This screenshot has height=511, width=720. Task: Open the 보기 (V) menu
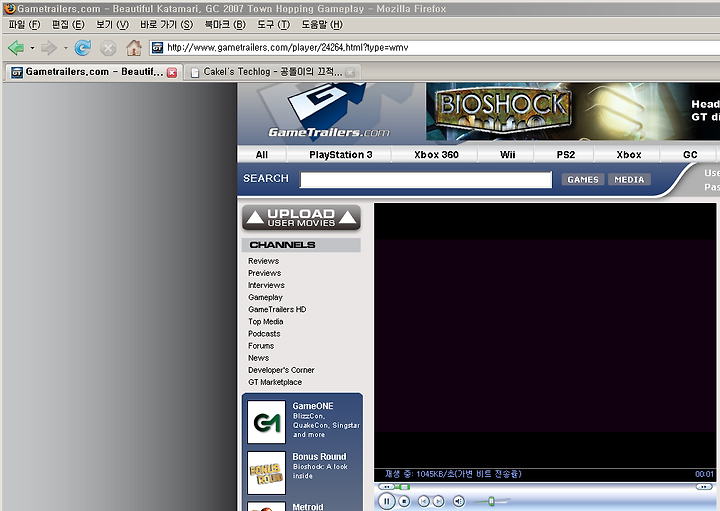112,25
